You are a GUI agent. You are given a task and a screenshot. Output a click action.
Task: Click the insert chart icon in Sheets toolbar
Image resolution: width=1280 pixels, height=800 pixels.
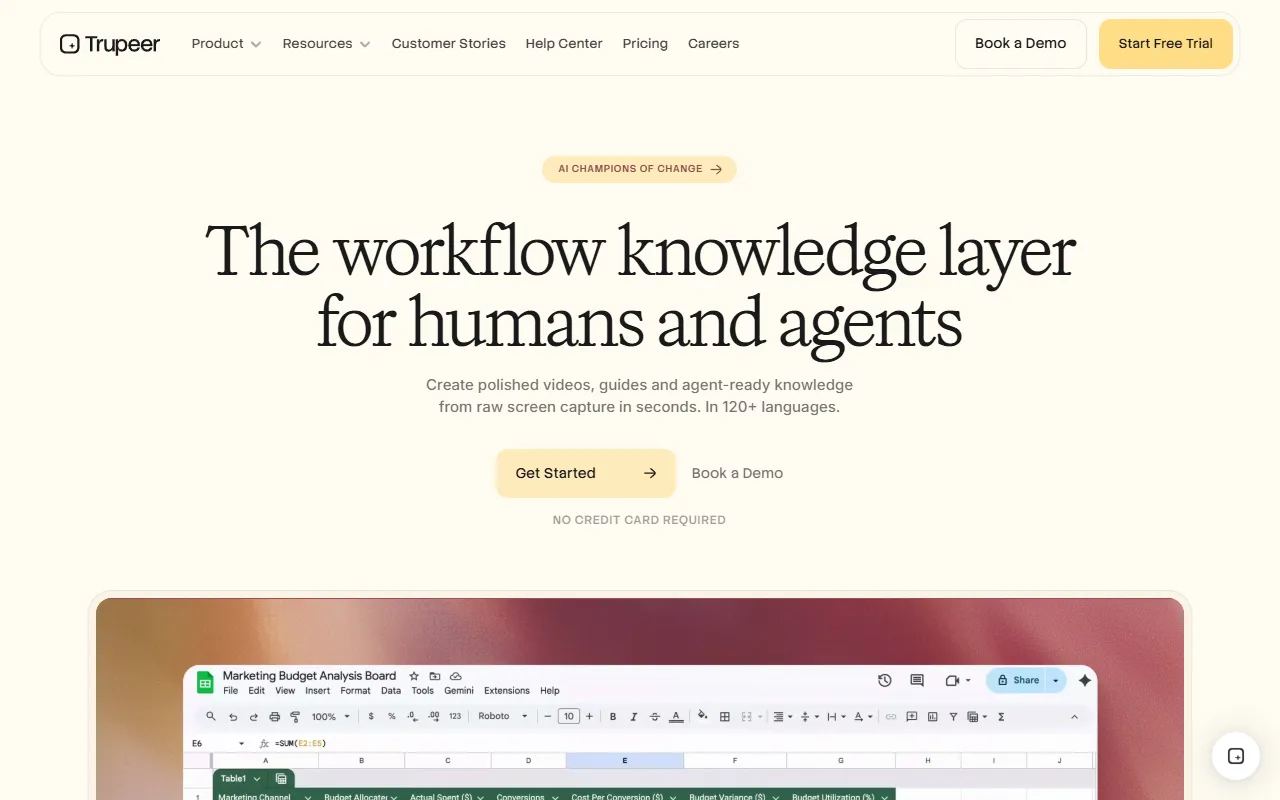pos(933,716)
